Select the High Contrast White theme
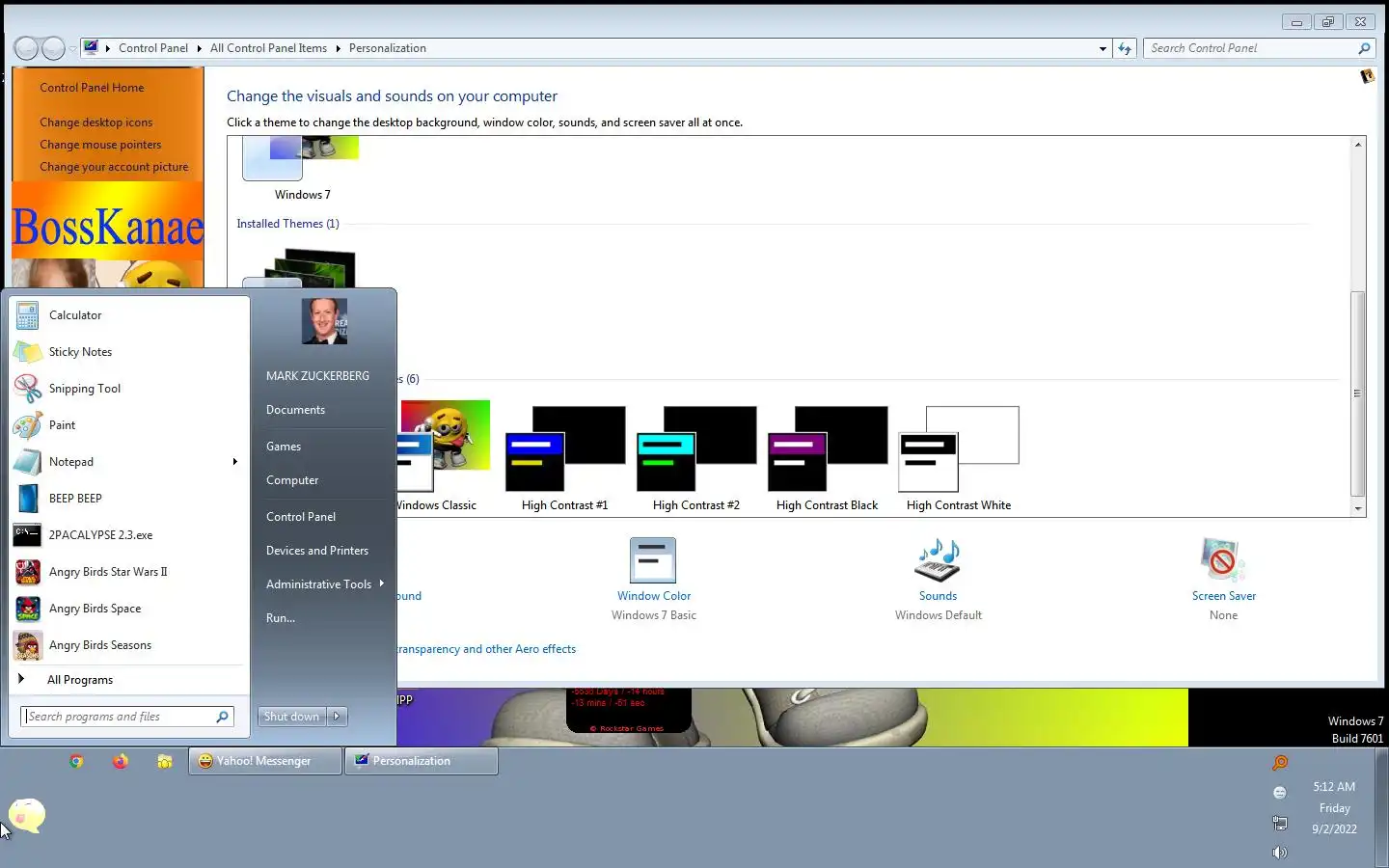Screen dimensions: 1389x868 (959, 459)
